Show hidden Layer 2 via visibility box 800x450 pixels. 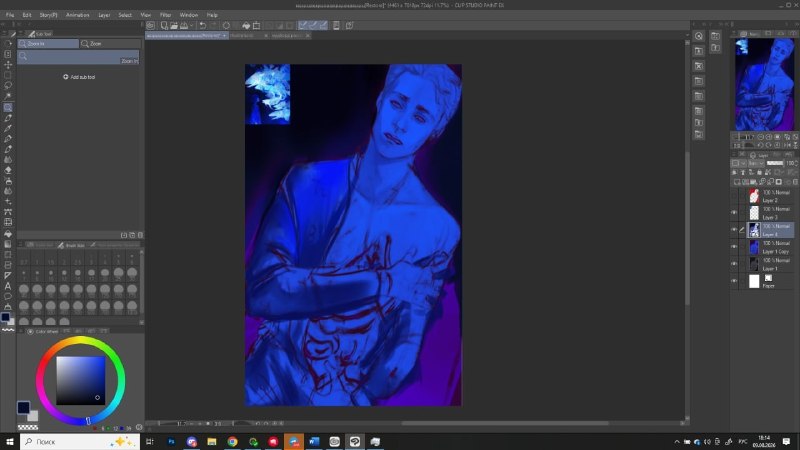coord(734,196)
